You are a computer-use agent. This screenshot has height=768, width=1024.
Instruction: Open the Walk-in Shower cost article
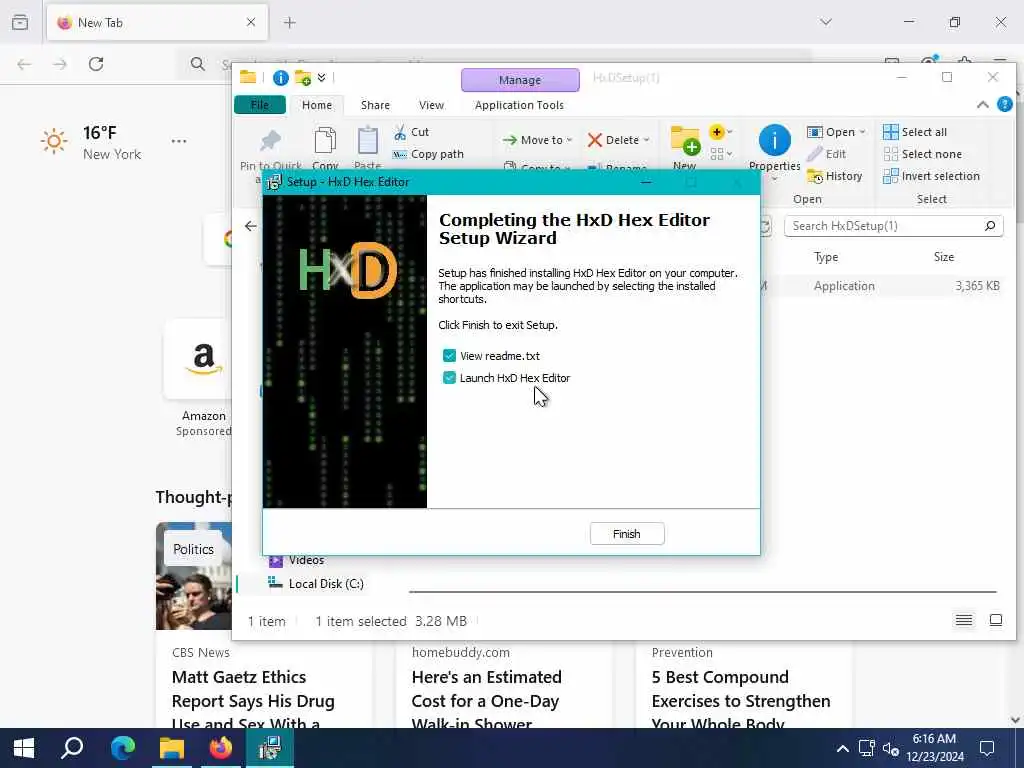tap(487, 701)
